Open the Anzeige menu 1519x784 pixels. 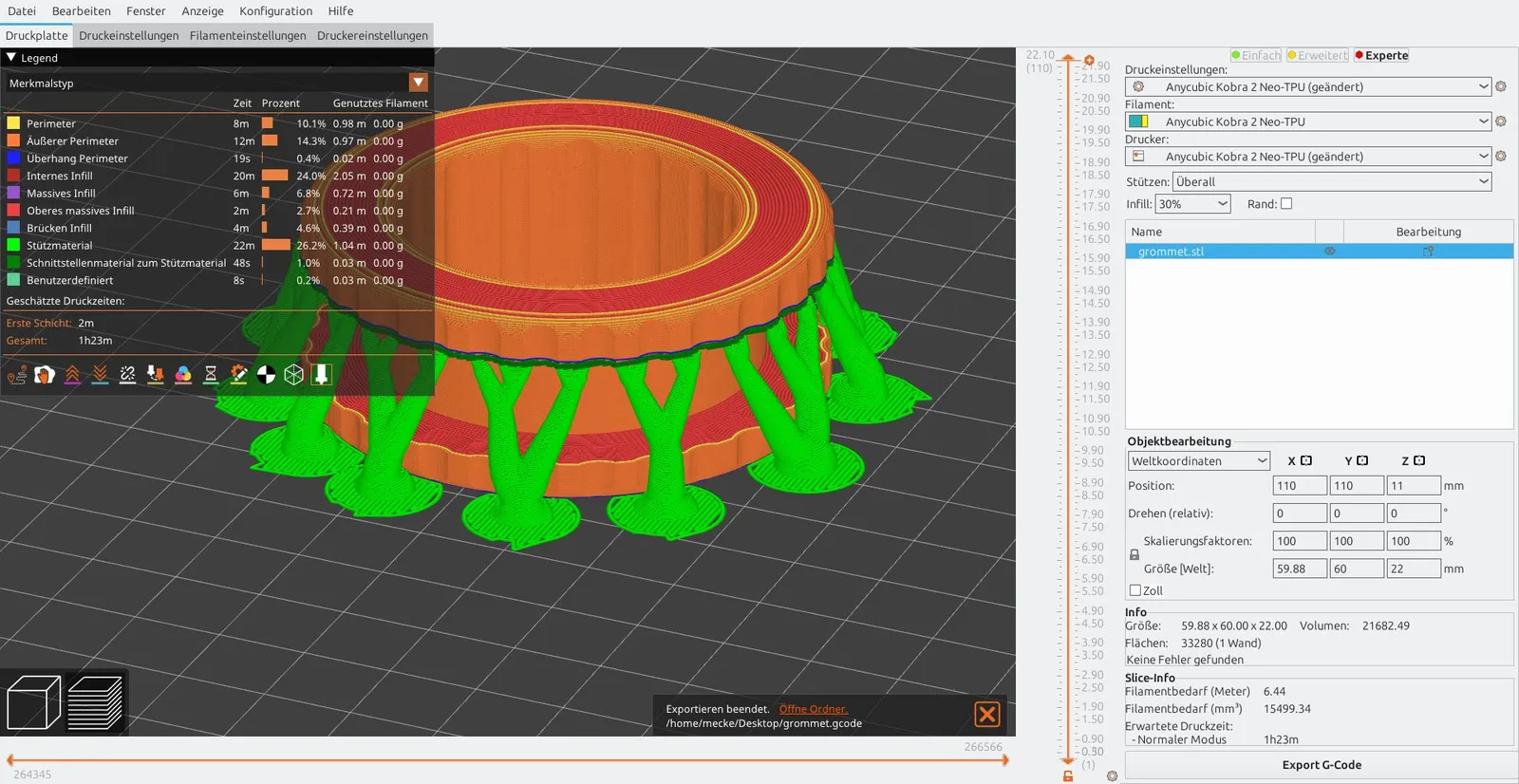tap(203, 11)
